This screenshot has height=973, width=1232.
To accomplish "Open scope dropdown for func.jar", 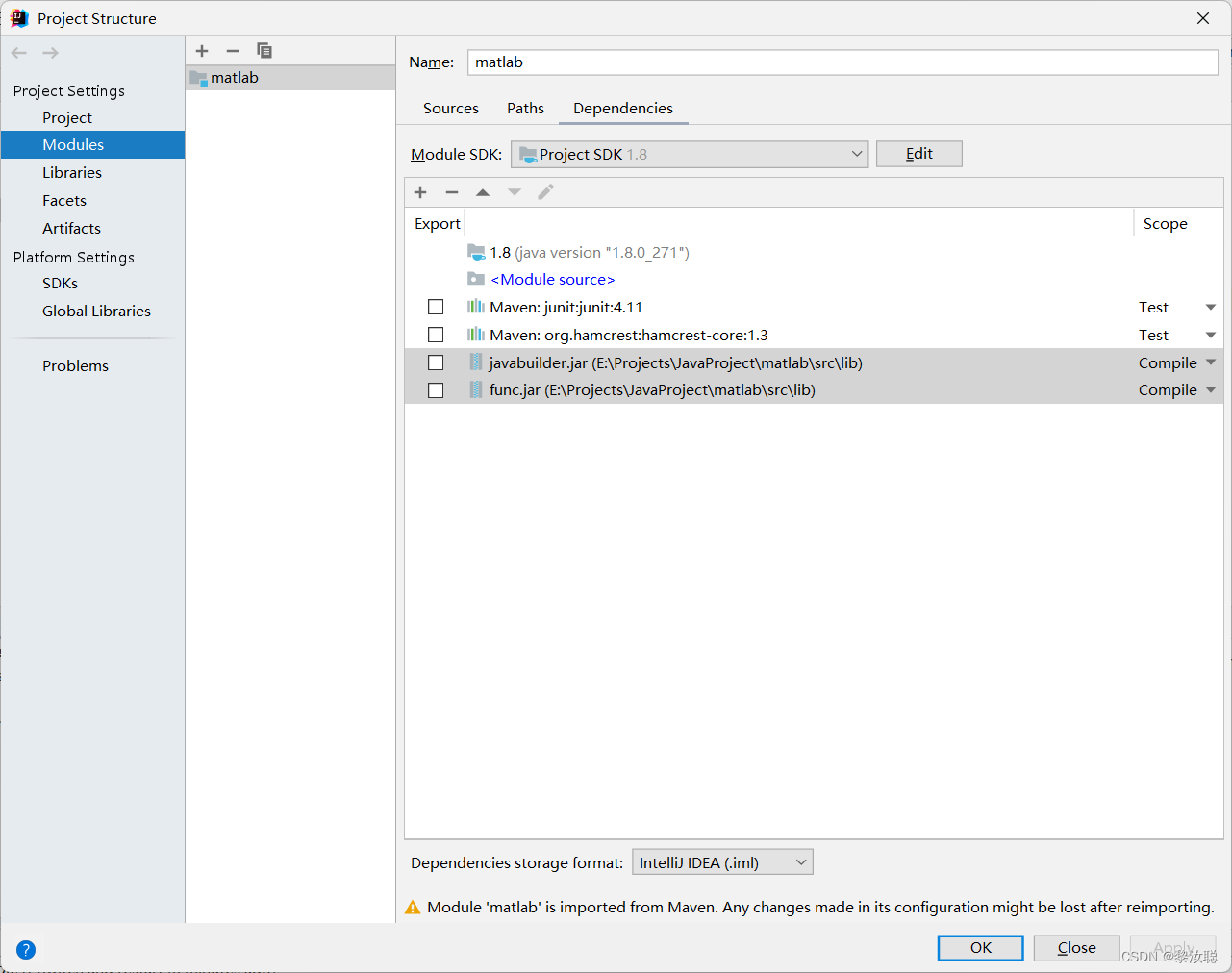I will [1211, 390].
